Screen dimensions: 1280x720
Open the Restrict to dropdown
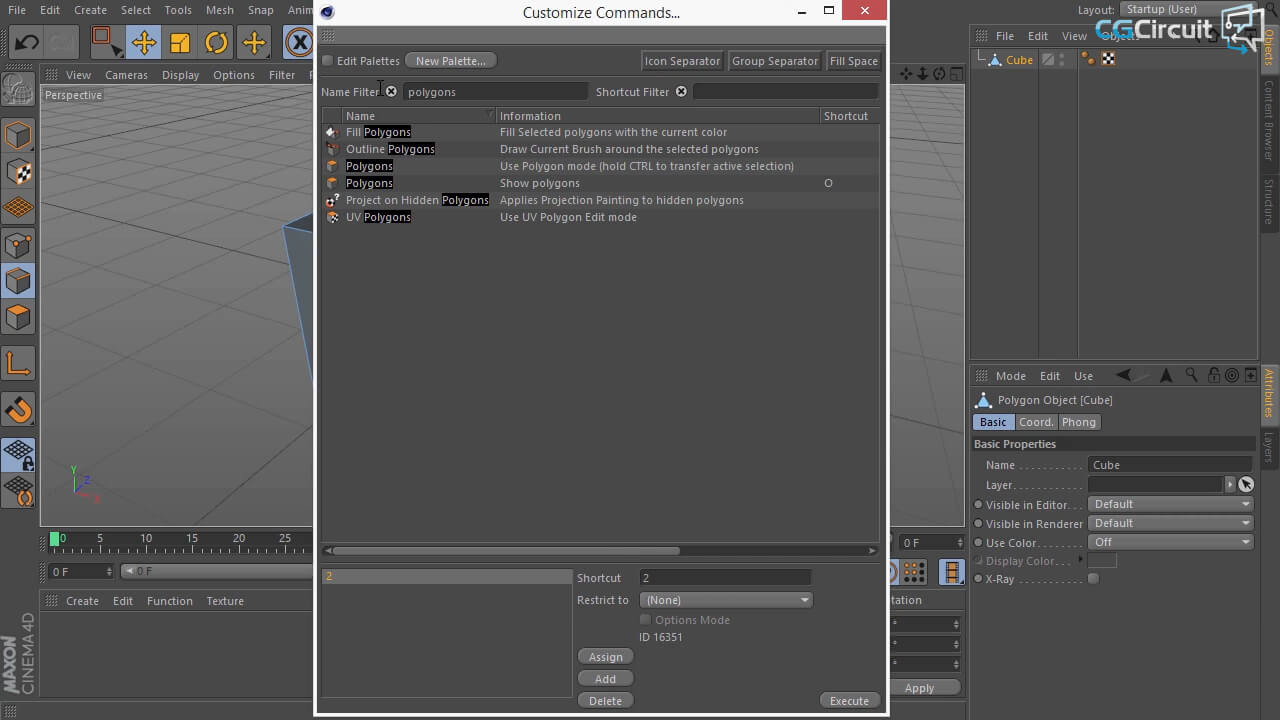pyautogui.click(x=726, y=600)
